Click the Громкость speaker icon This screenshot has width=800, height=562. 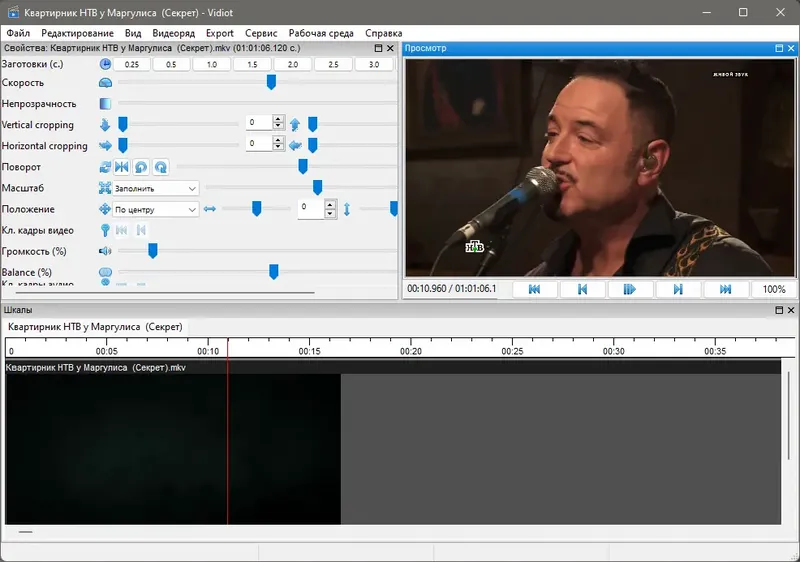105,251
